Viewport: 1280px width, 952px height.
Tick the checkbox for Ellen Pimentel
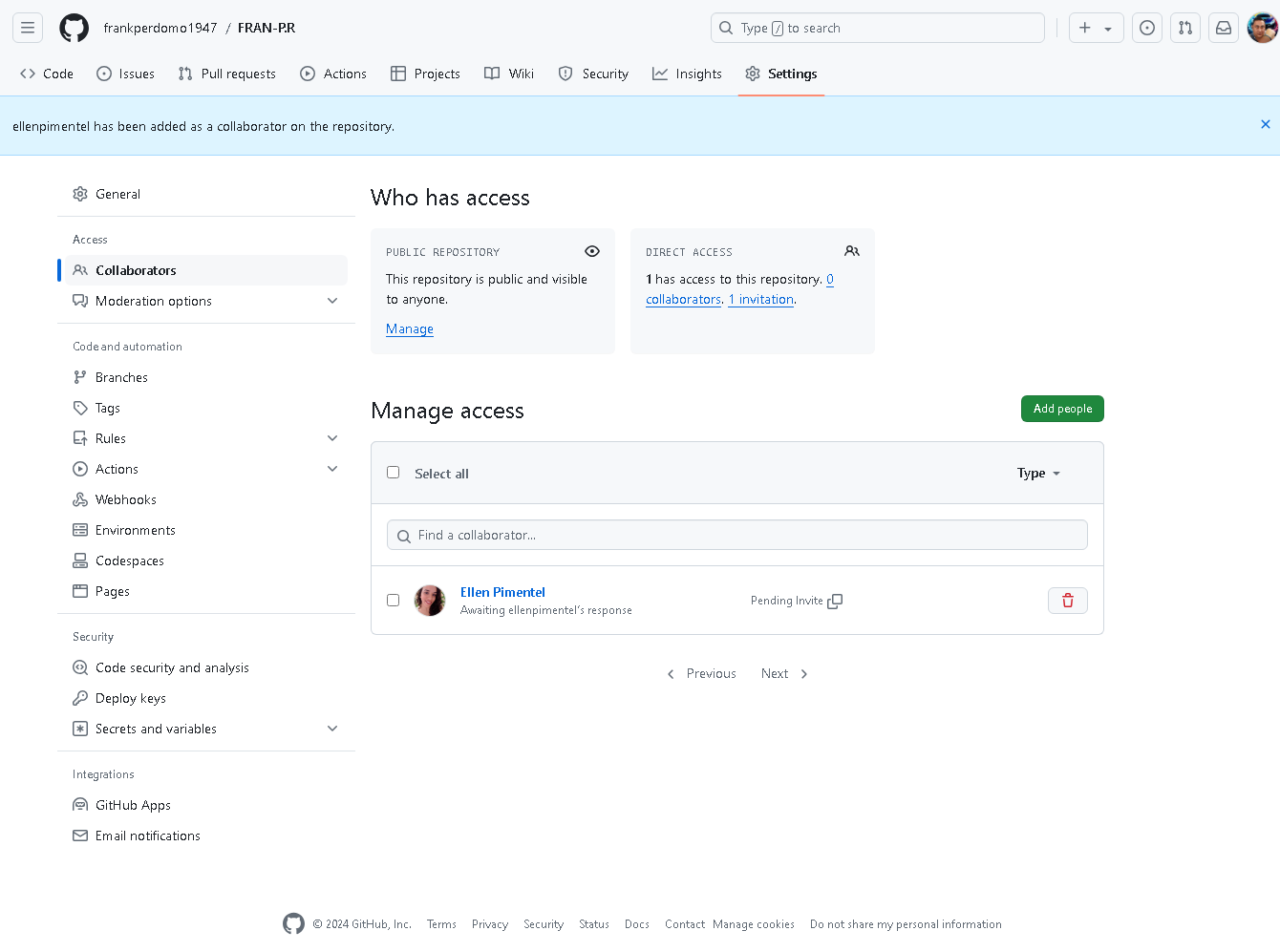click(x=393, y=600)
